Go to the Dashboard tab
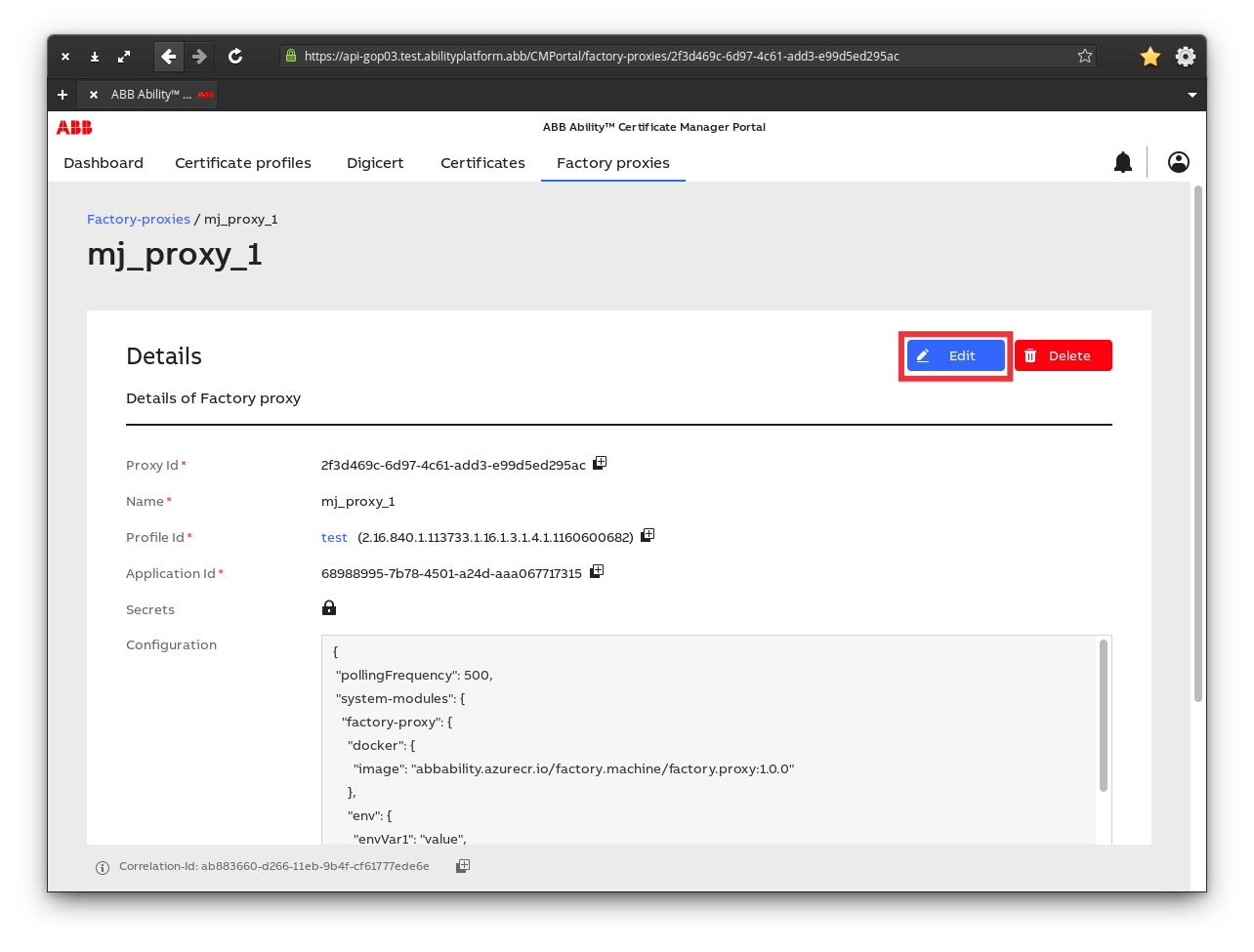 point(104,163)
